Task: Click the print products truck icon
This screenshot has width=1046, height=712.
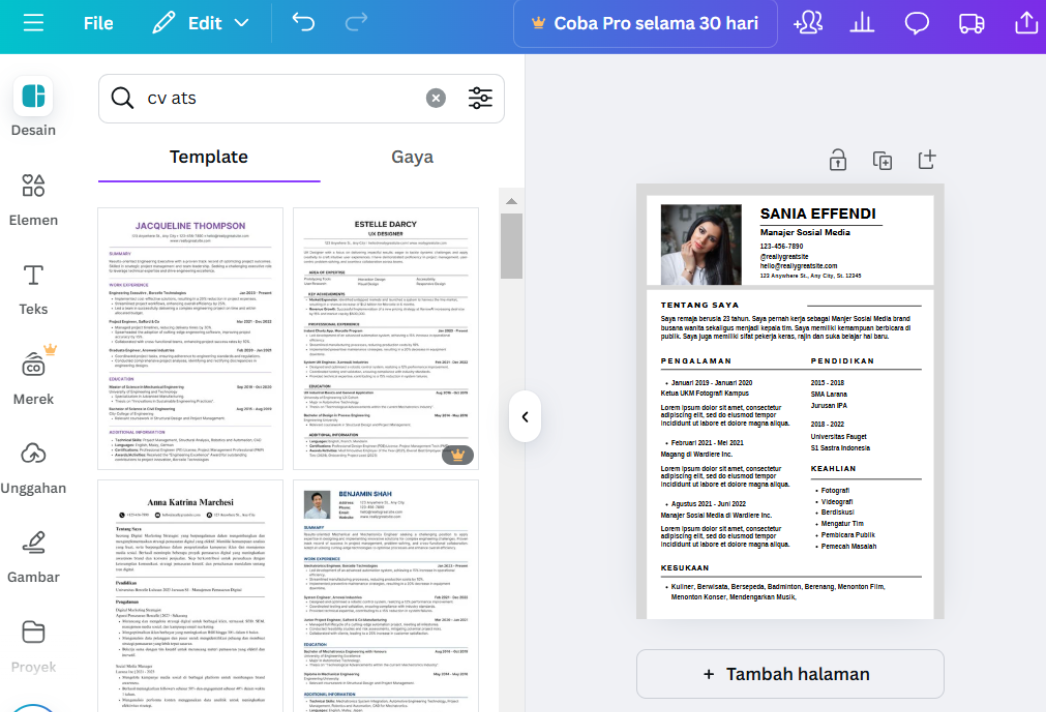Action: (969, 21)
